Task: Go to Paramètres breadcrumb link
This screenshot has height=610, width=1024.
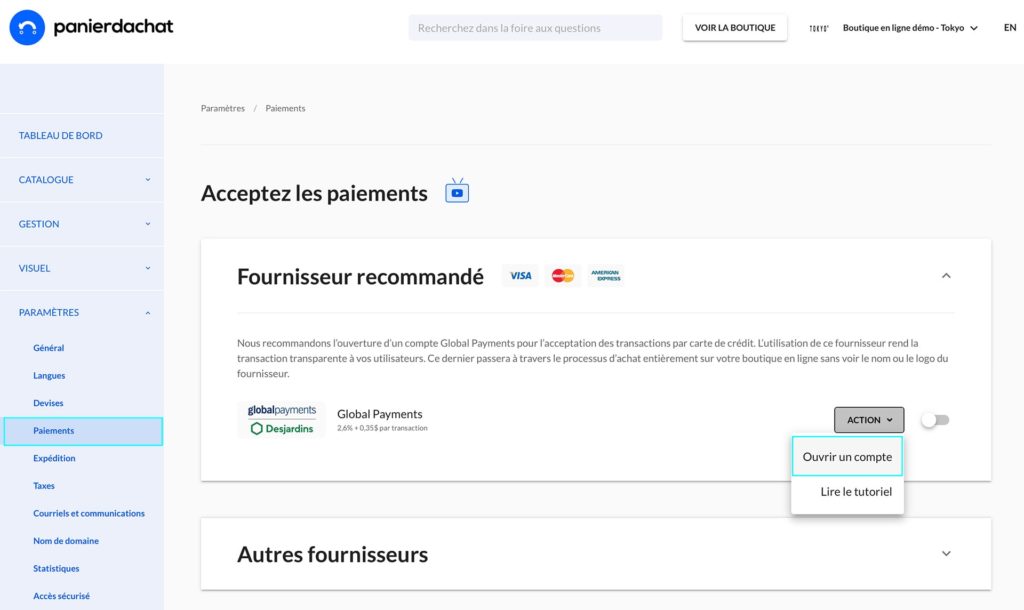Action: [223, 108]
